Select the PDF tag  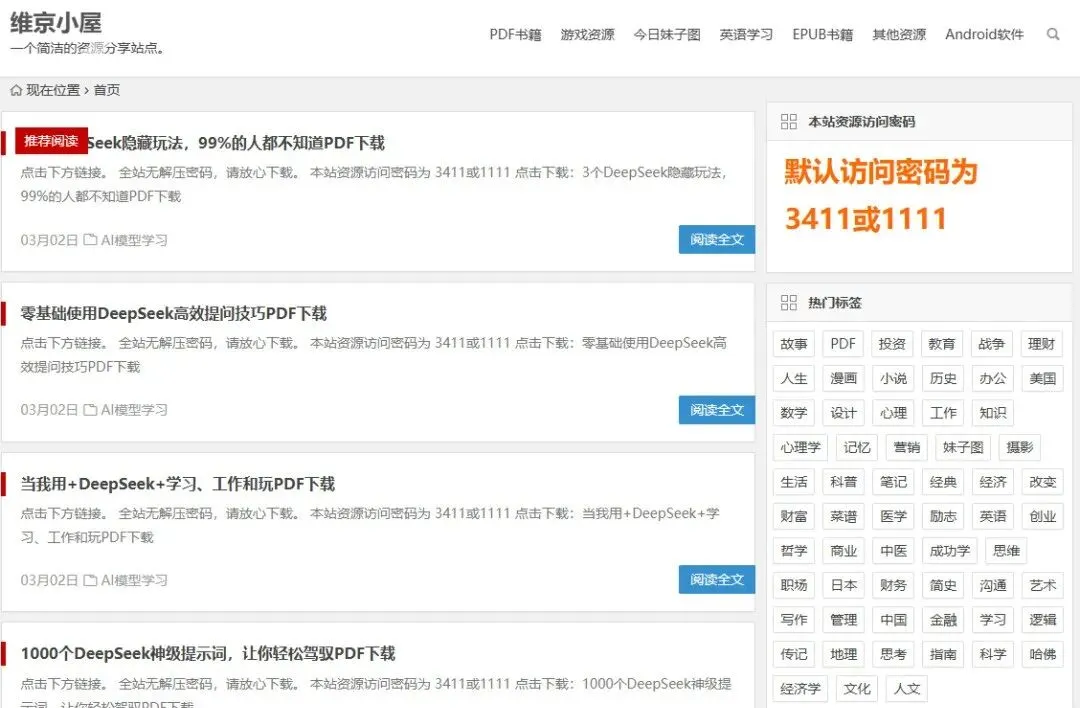pos(843,344)
